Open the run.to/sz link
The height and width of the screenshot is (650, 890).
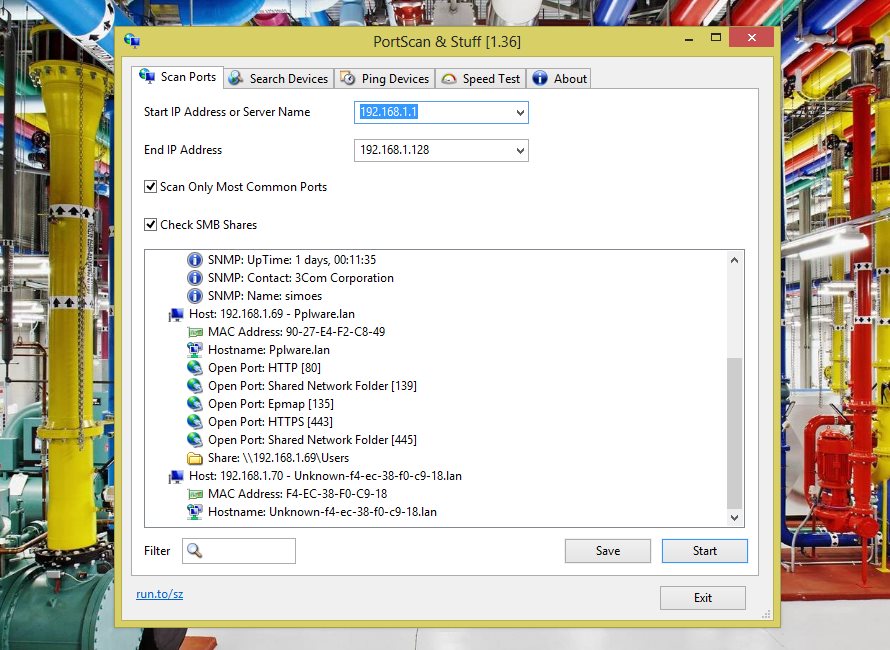pyautogui.click(x=159, y=594)
